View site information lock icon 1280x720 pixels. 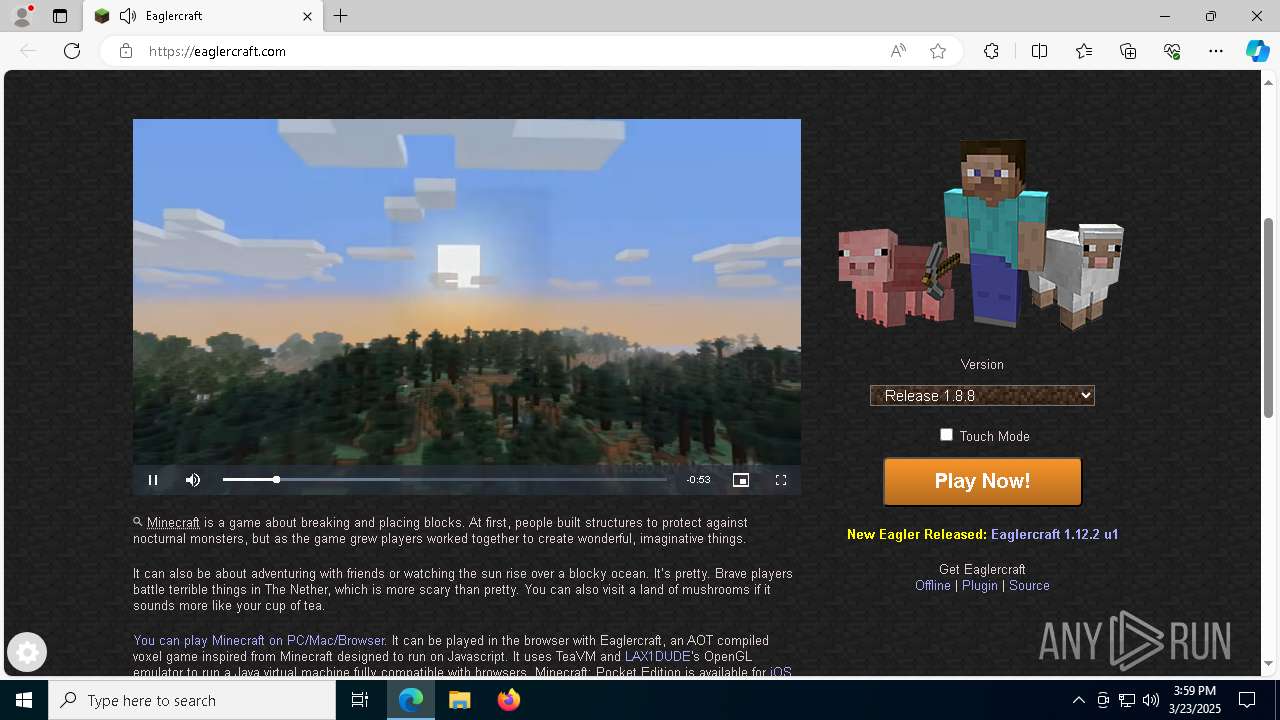[126, 51]
